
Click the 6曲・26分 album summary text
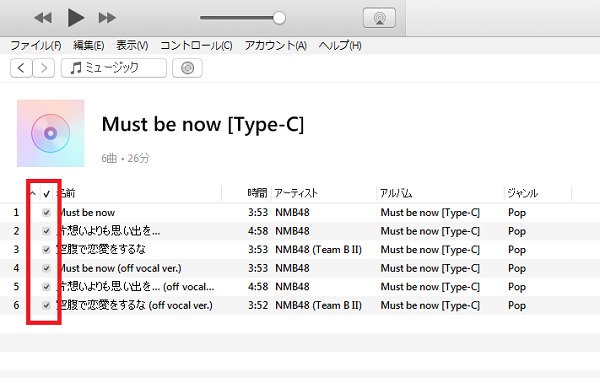point(126,158)
